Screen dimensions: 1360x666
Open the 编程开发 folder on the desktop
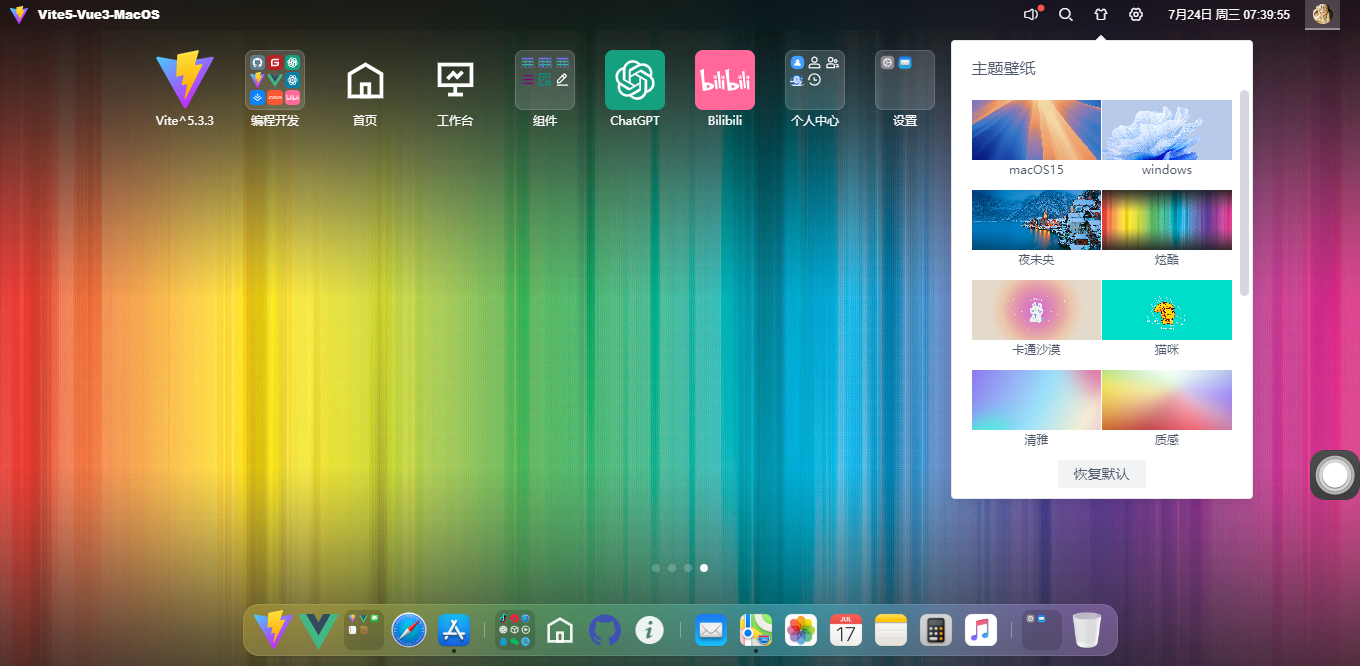point(274,79)
